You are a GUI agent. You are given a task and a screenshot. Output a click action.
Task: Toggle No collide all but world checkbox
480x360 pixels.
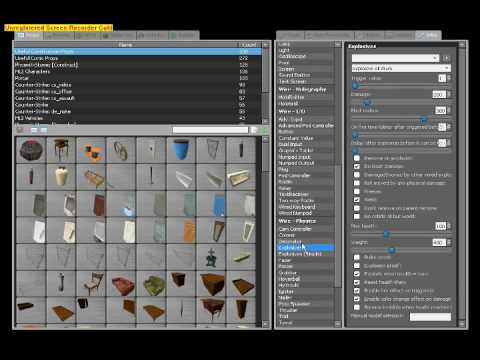[357, 216]
